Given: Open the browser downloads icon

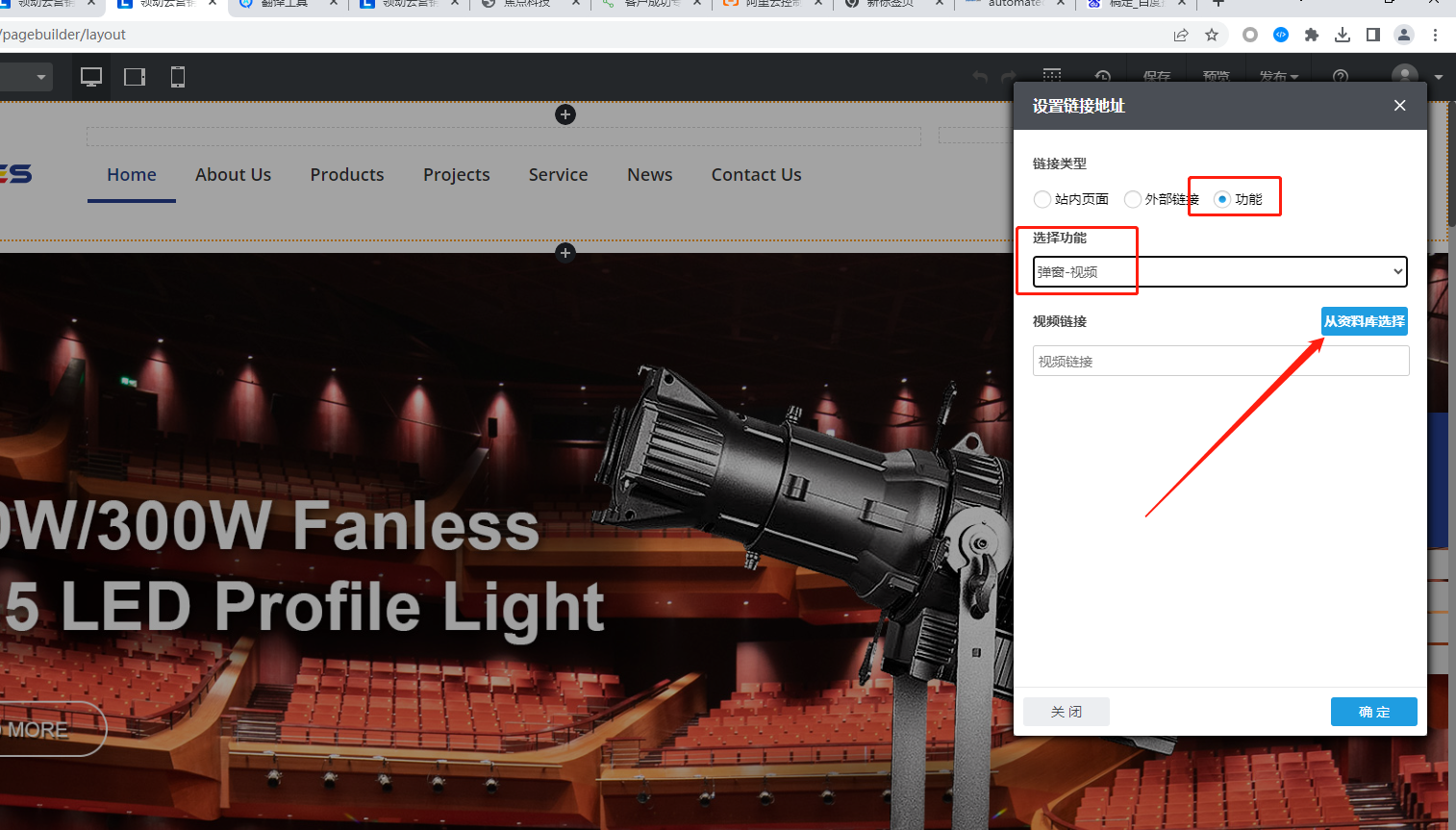Looking at the screenshot, I should (1343, 35).
